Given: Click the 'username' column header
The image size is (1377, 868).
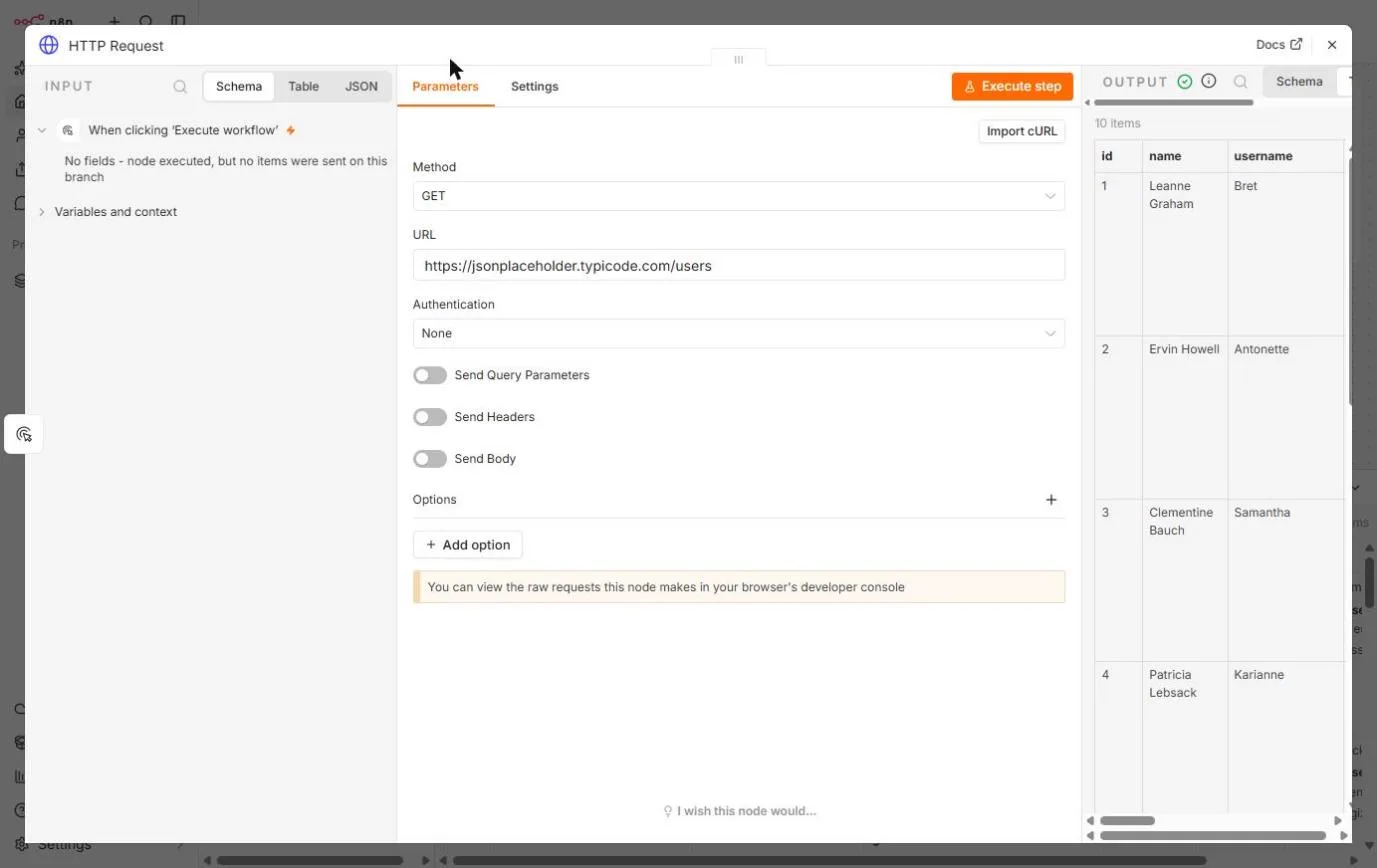Looking at the screenshot, I should click(1286, 156).
